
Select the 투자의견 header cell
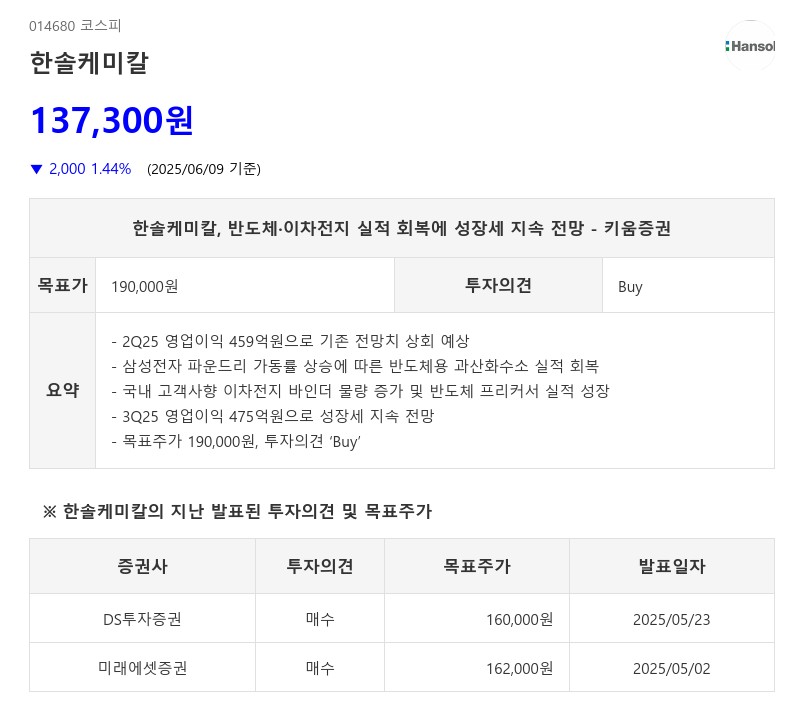(498, 285)
